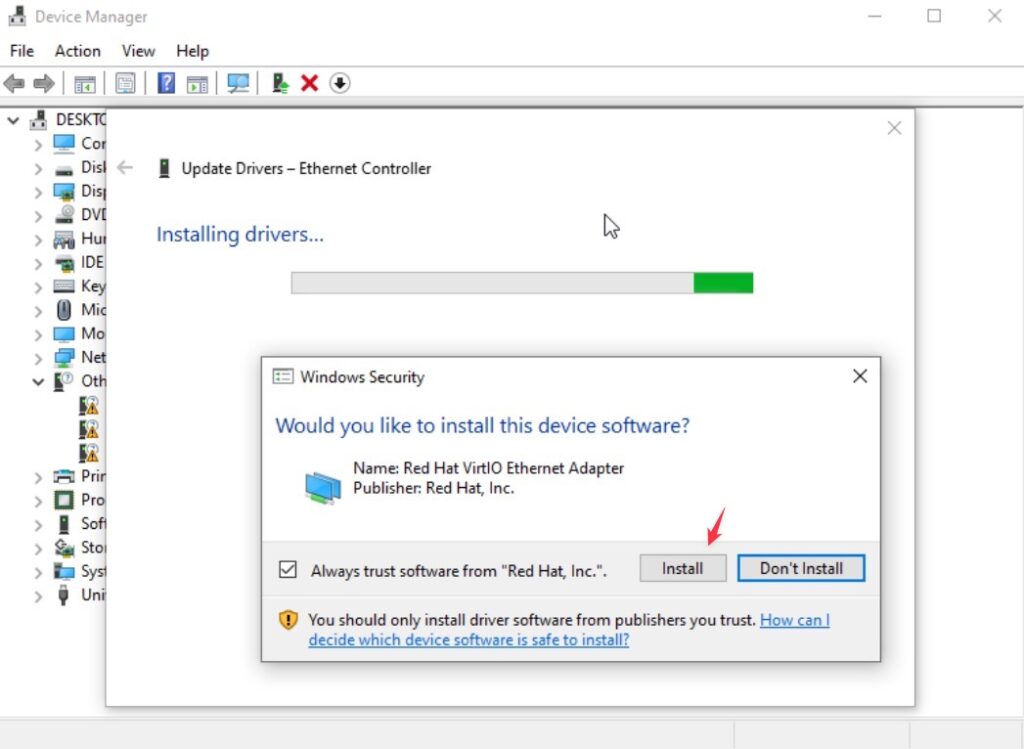Screen dimensions: 1024x749
Task: Expand the Disk drives chevron
Action: [x=38, y=169]
